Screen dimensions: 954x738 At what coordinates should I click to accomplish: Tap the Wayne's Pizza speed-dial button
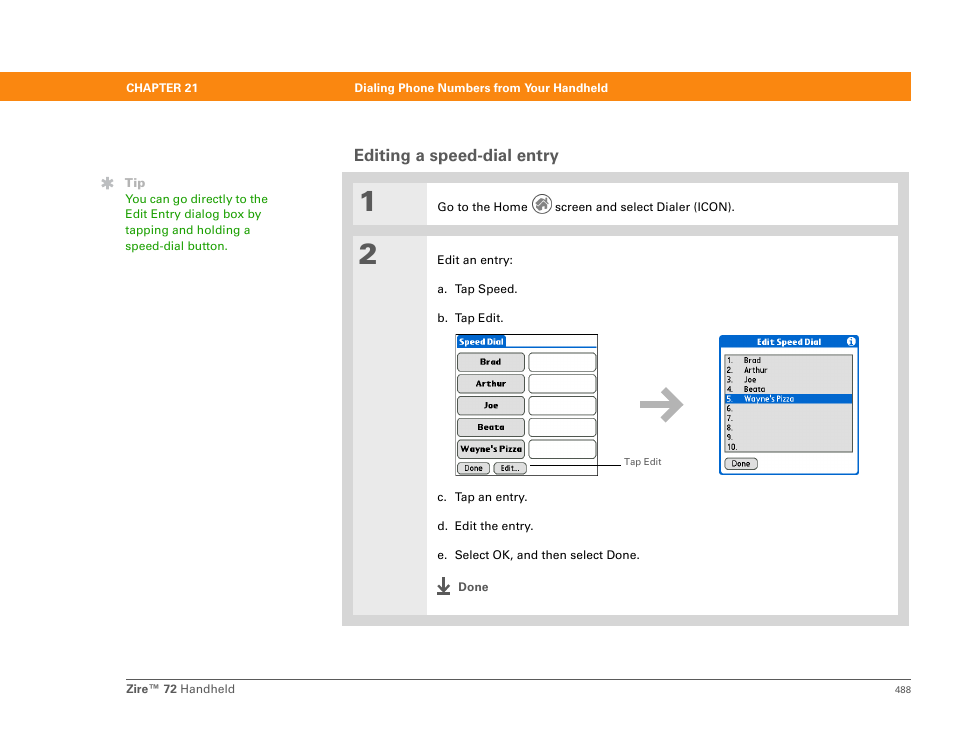pyautogui.click(x=490, y=450)
